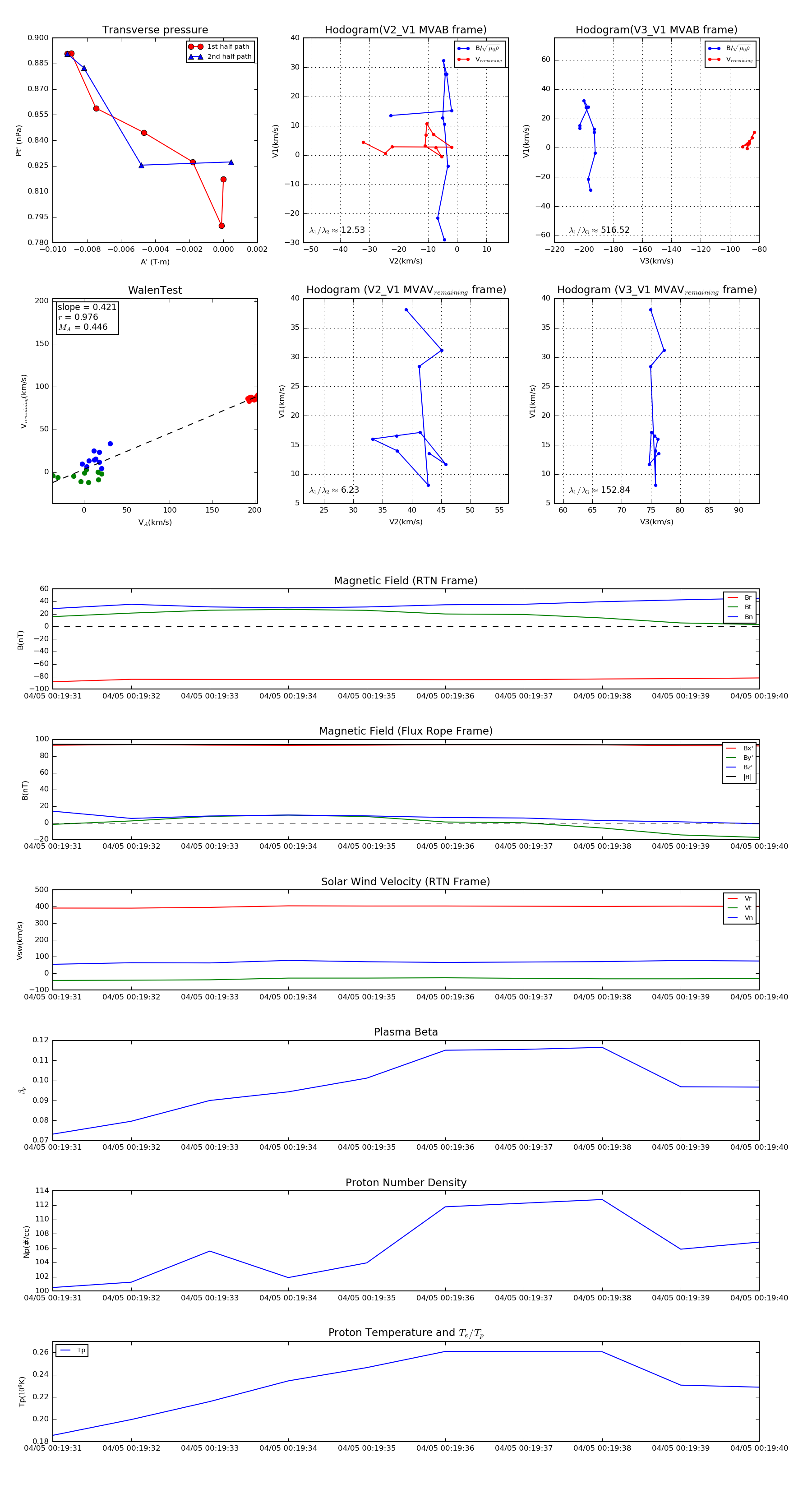Click the β_p y-axis label

tap(22, 1090)
